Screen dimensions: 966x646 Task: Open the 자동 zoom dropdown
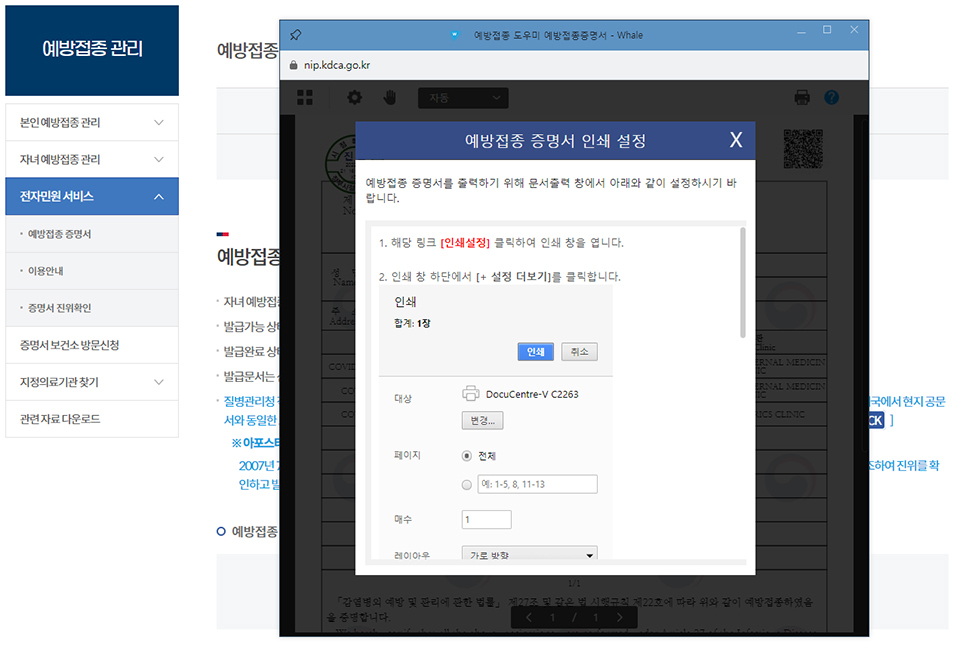tap(463, 98)
